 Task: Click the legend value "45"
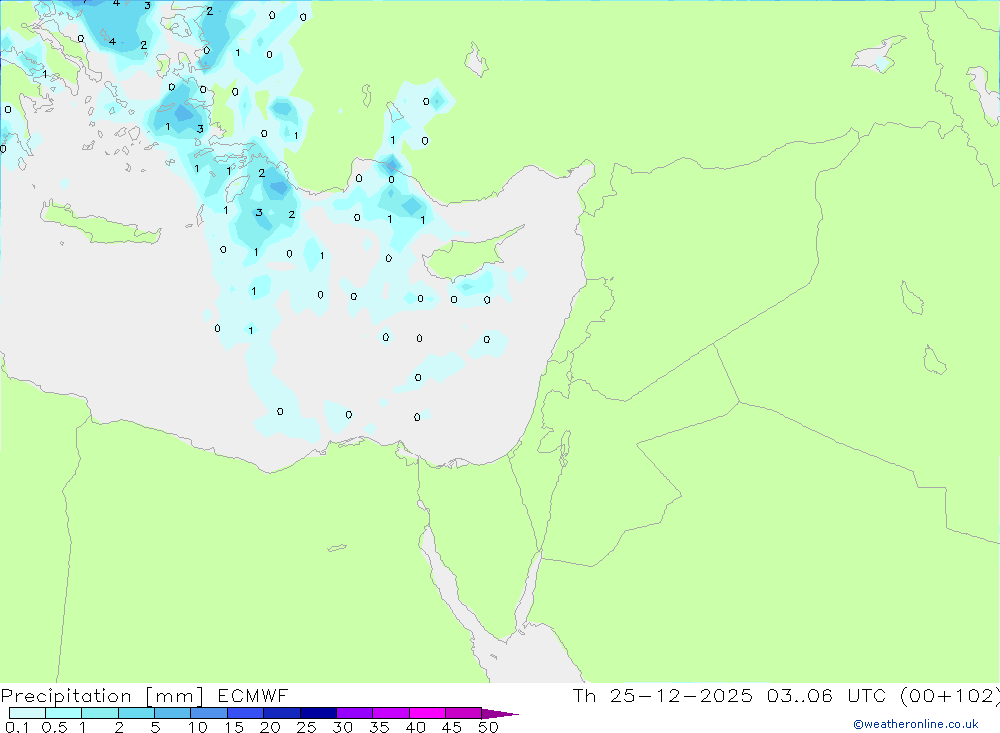452,727
